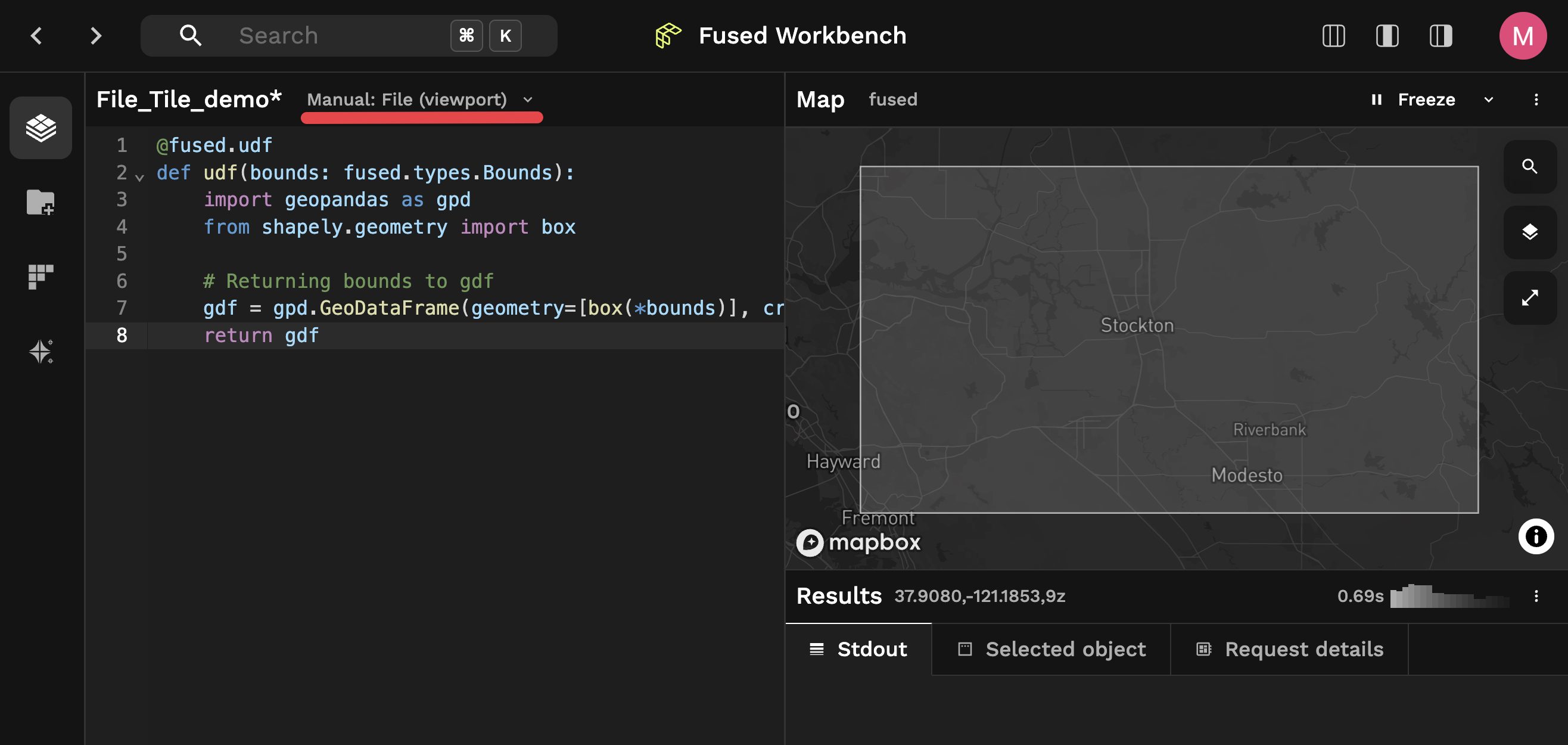This screenshot has width=1568, height=745.
Task: Toggle the left-panel-focused layout icon
Action: pyautogui.click(x=1387, y=35)
